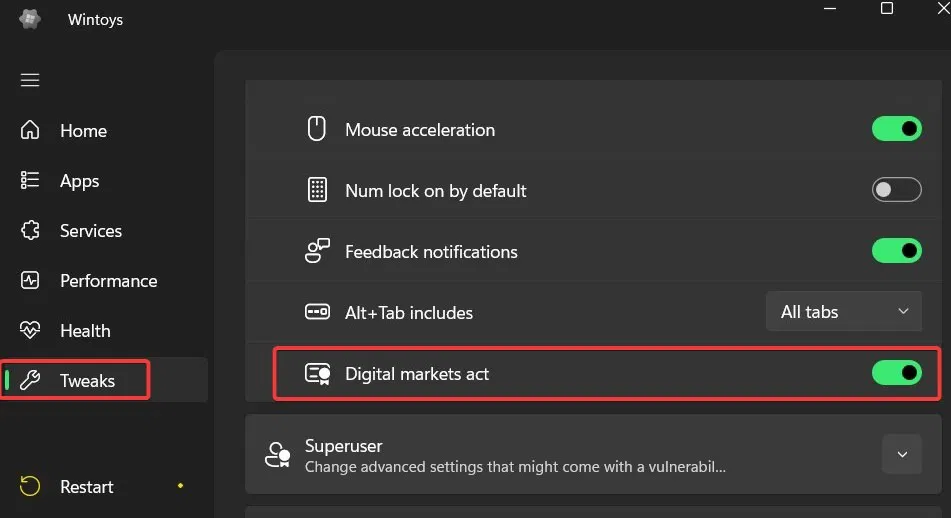Click the Restart circular arrow icon
951x518 pixels.
tap(30, 487)
